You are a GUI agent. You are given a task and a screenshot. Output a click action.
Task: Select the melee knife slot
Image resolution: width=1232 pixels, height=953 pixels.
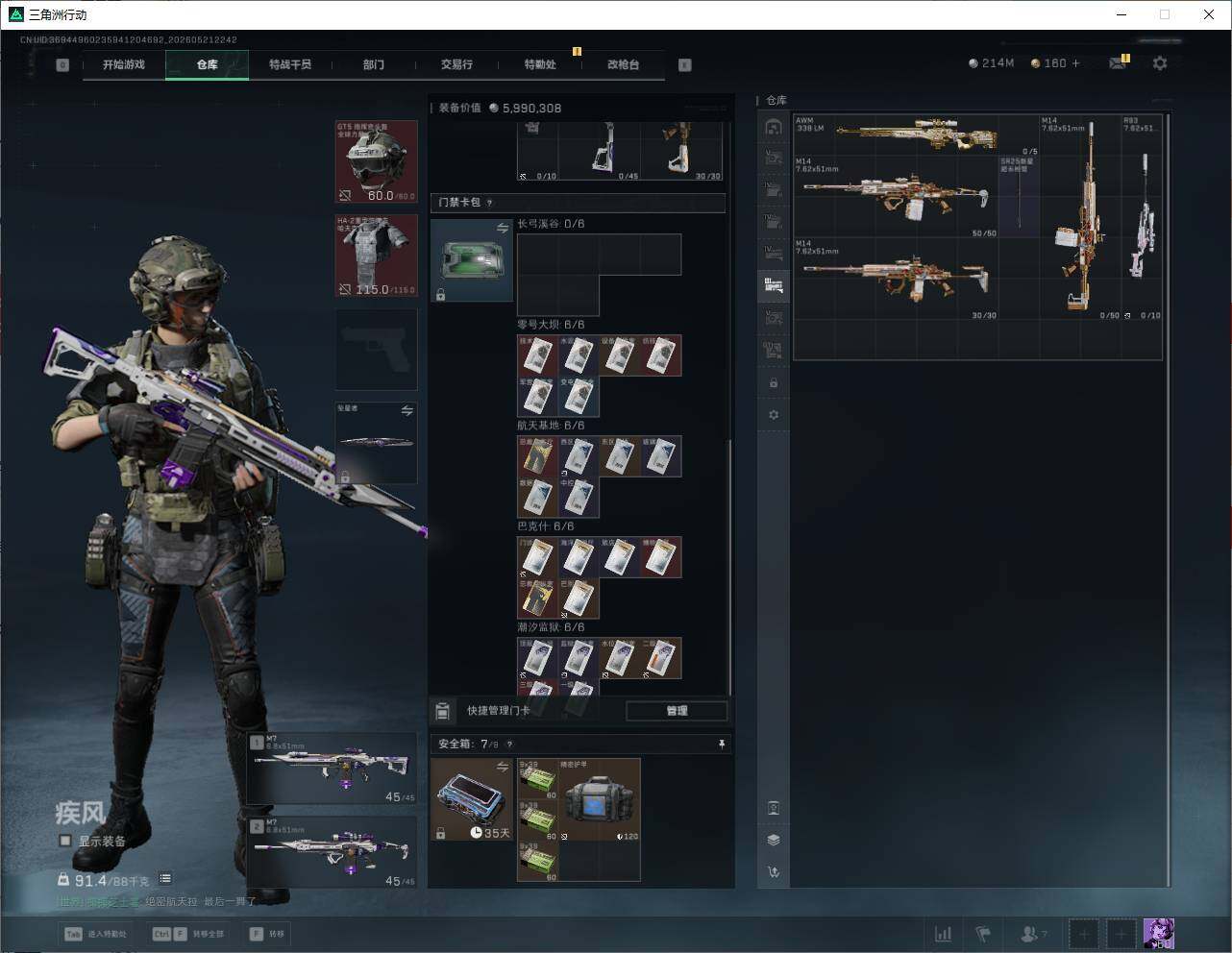coord(376,443)
